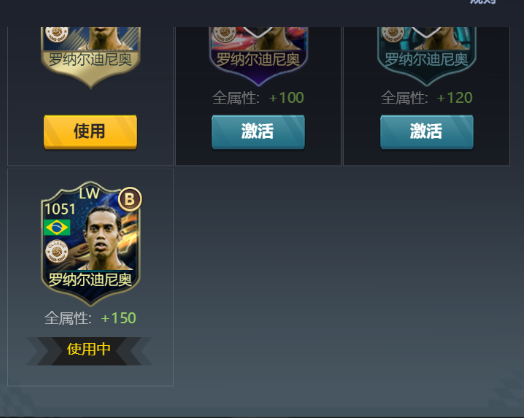Click the LW position label
Screen dimensions: 524x418
(89, 193)
